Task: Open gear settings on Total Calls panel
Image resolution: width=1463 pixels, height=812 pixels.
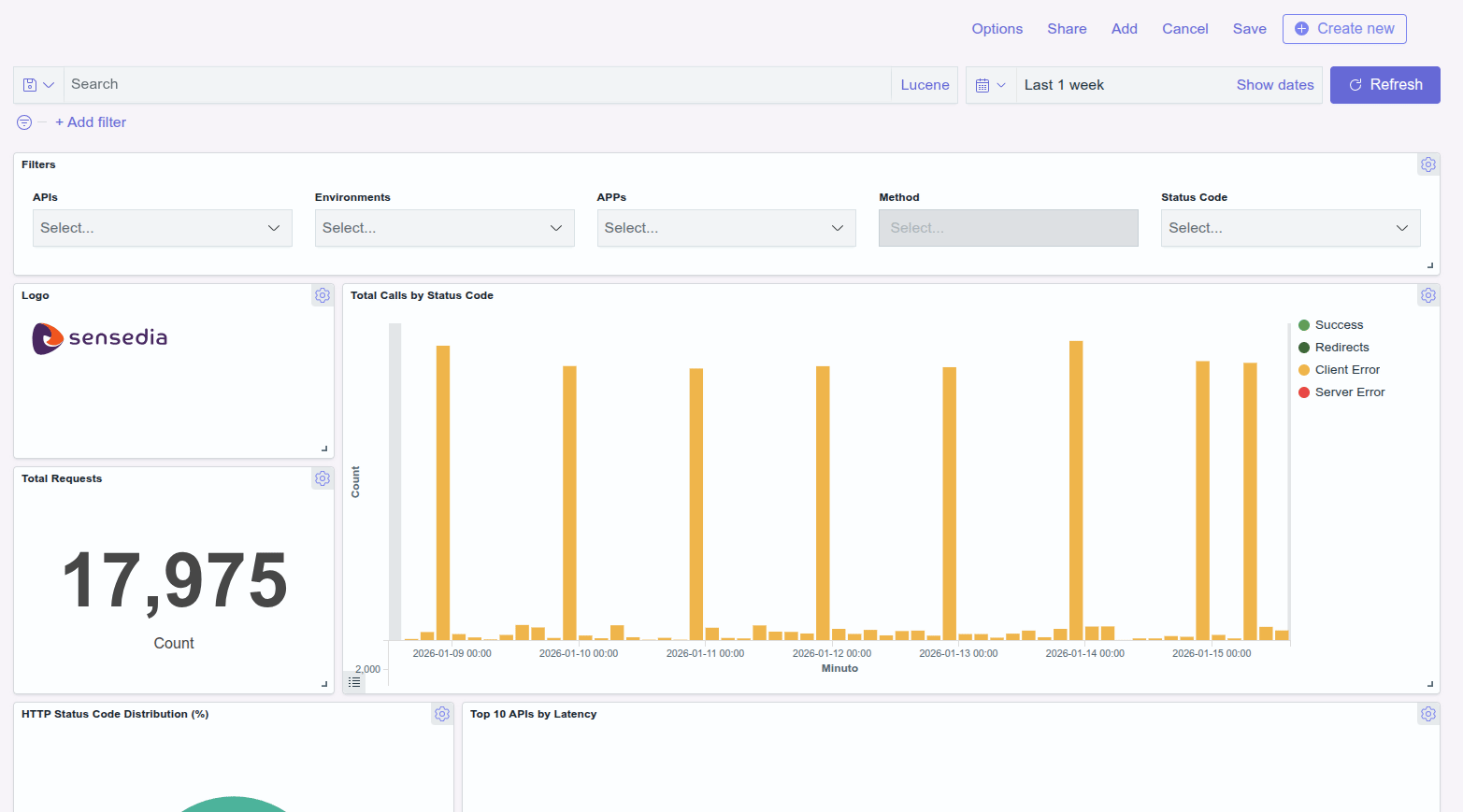Action: 1427,295
